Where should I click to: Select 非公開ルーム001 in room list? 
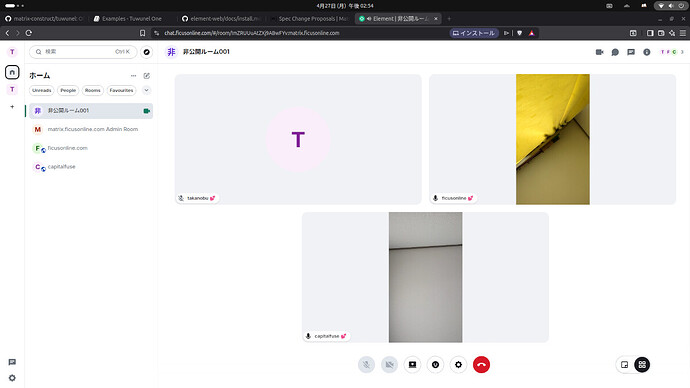click(91, 111)
